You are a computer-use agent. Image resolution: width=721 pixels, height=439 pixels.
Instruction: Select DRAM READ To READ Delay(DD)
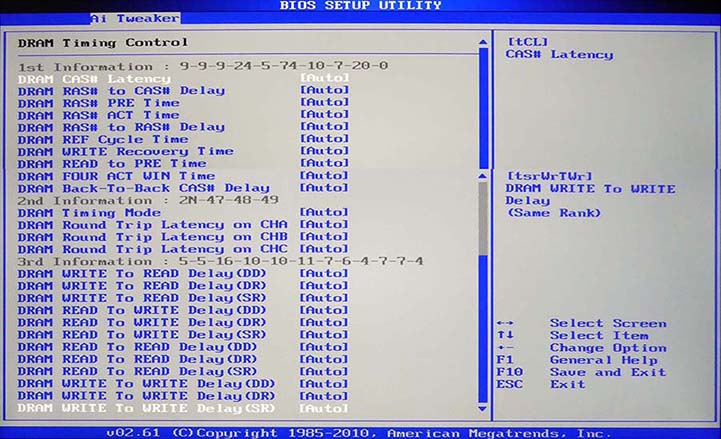tap(183, 347)
